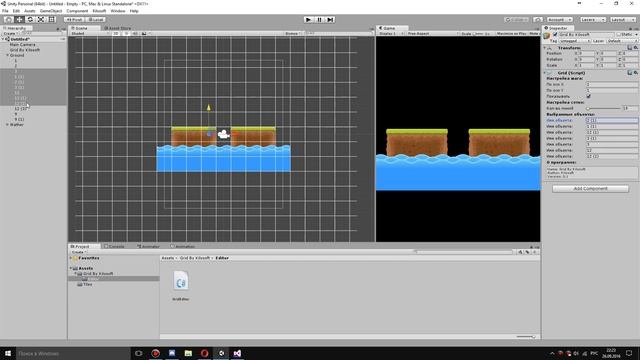
Task: Open the Account dropdown
Action: [560, 20]
